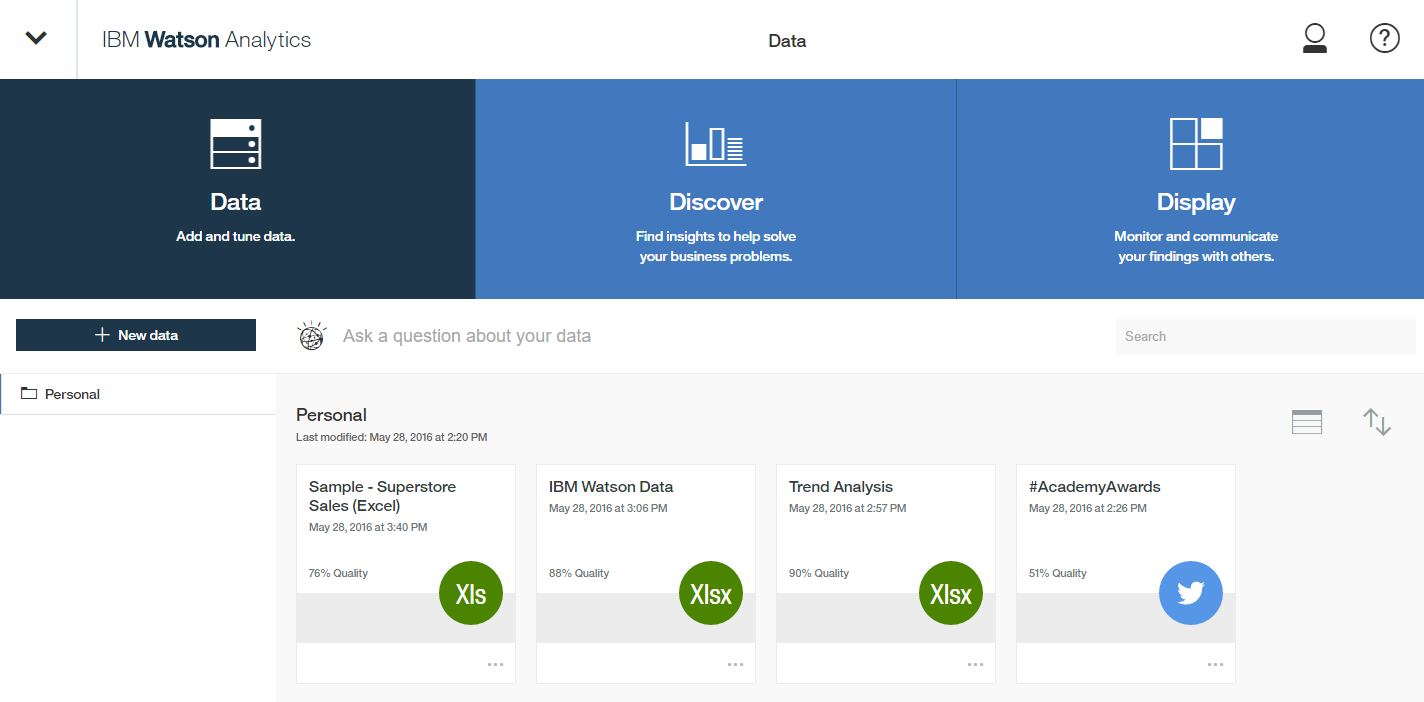The image size is (1424, 702).
Task: Switch to the Display tab
Action: click(x=1196, y=188)
